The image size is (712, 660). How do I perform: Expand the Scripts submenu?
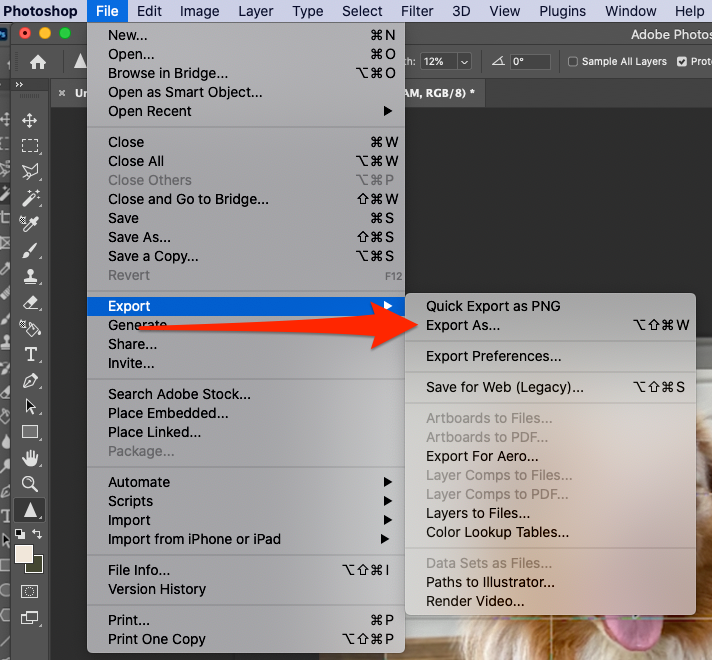[246, 501]
